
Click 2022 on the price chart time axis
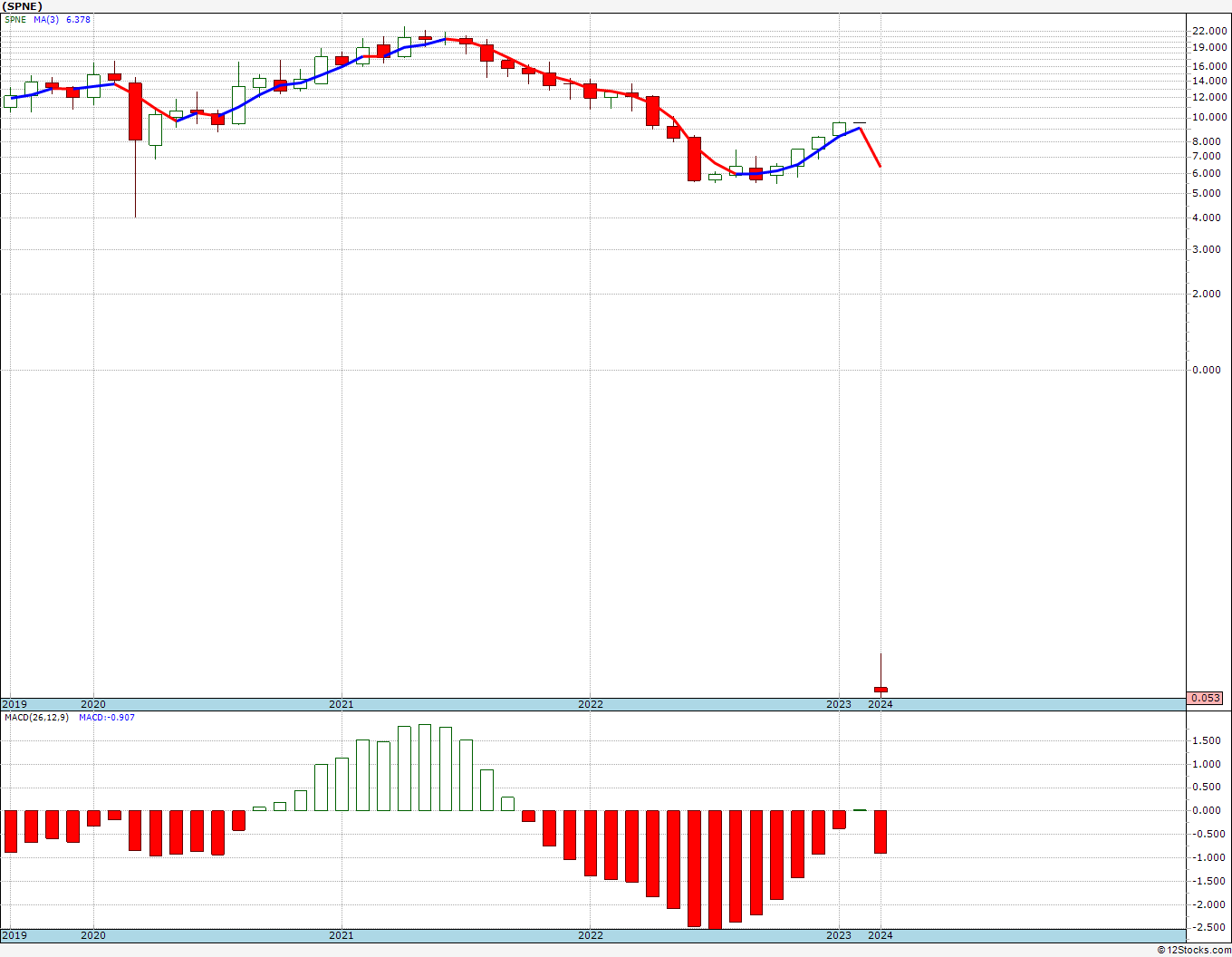591,704
